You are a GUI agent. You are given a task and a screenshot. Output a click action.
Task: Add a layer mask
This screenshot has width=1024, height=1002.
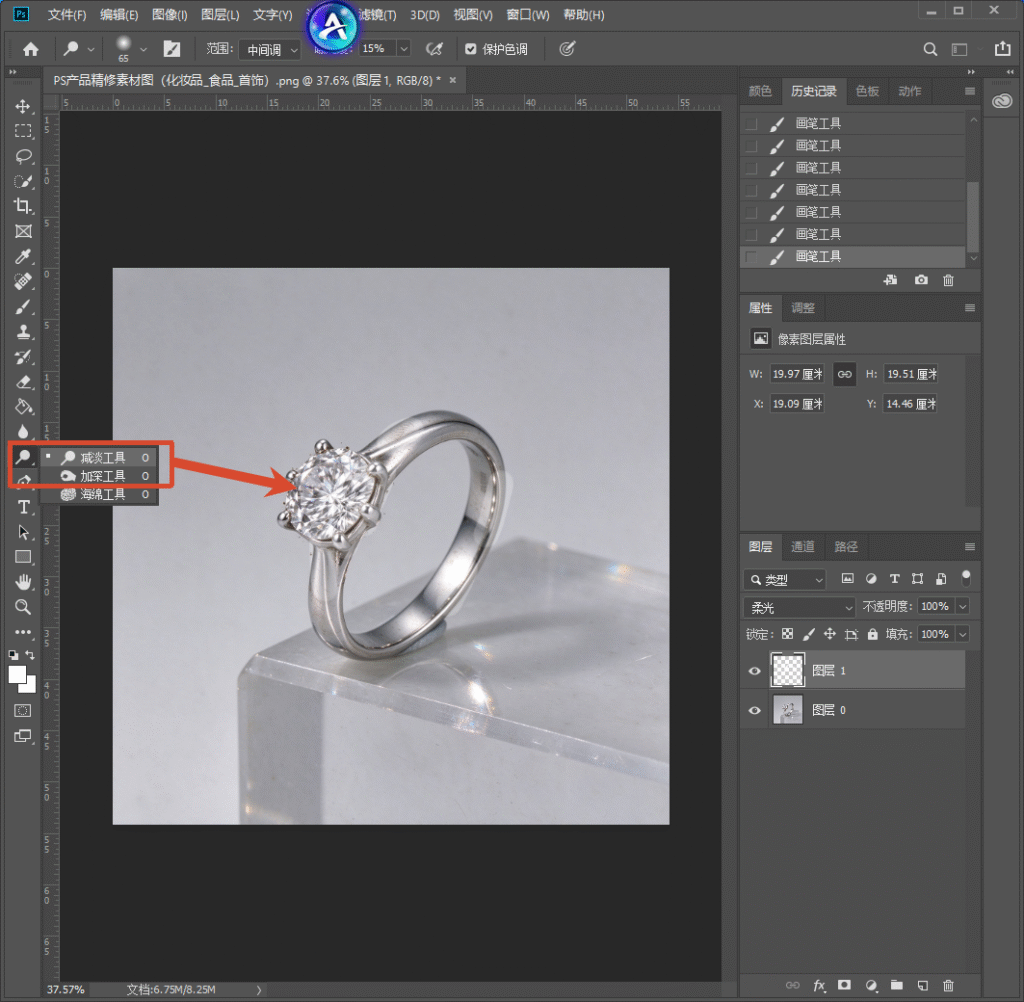click(x=844, y=985)
